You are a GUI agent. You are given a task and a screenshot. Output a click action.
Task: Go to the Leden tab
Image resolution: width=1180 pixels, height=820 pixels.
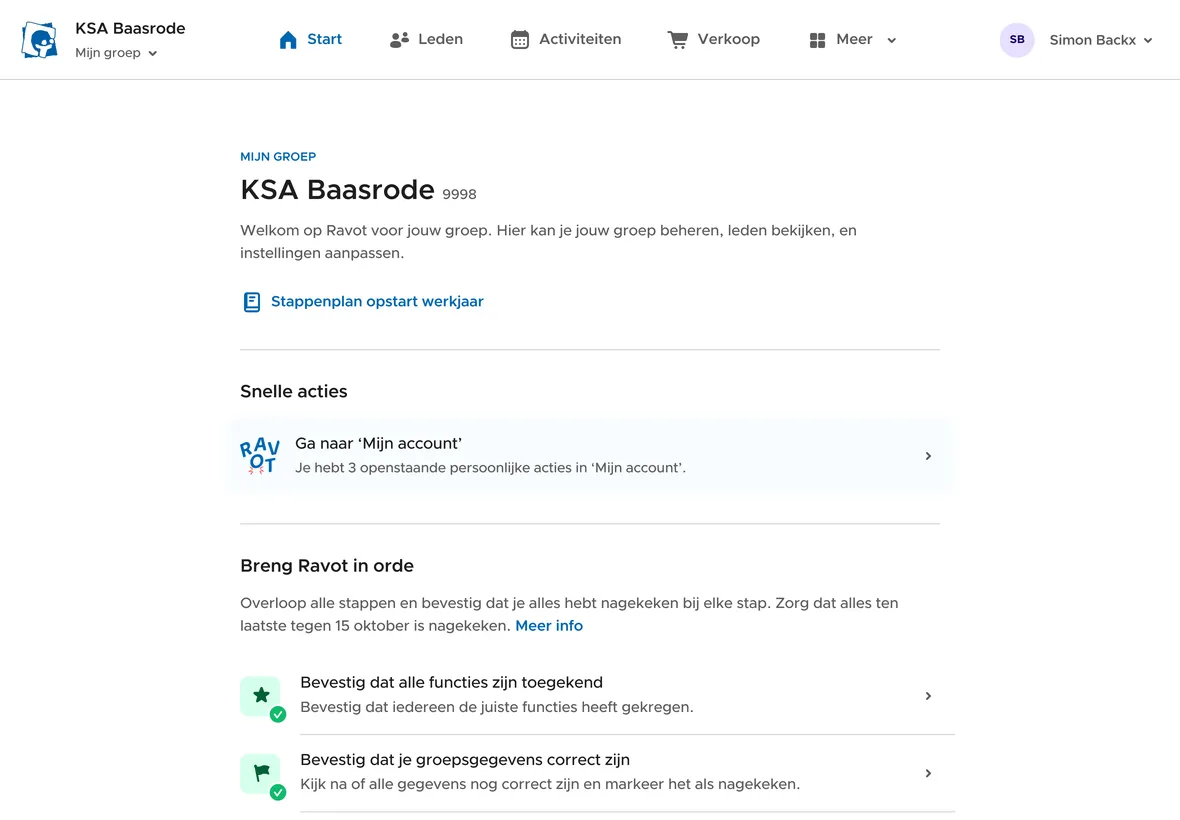coord(440,40)
